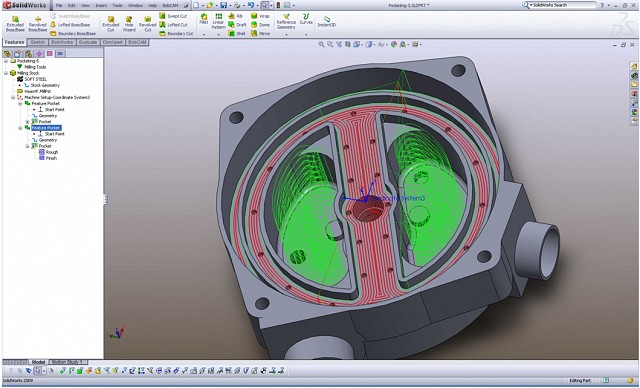Click the Extruded Cut tool
The width and height of the screenshot is (640, 388).
pyautogui.click(x=110, y=24)
